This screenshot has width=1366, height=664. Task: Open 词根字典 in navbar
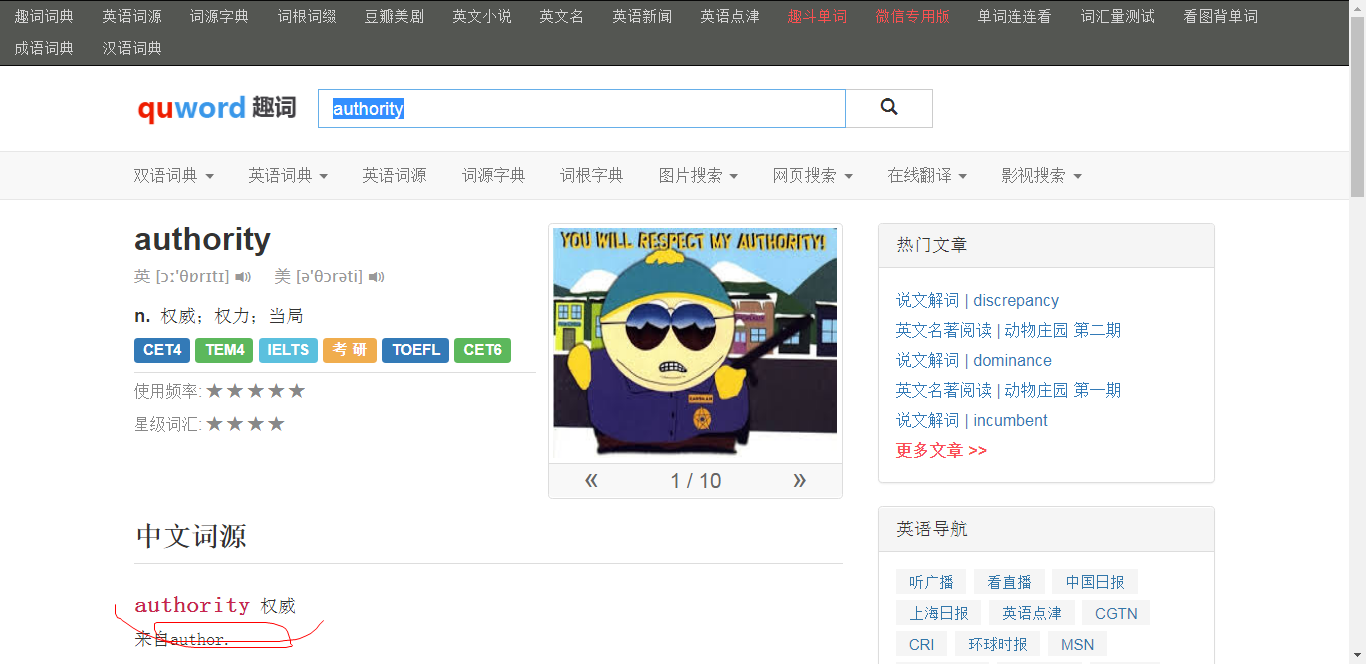click(x=591, y=176)
